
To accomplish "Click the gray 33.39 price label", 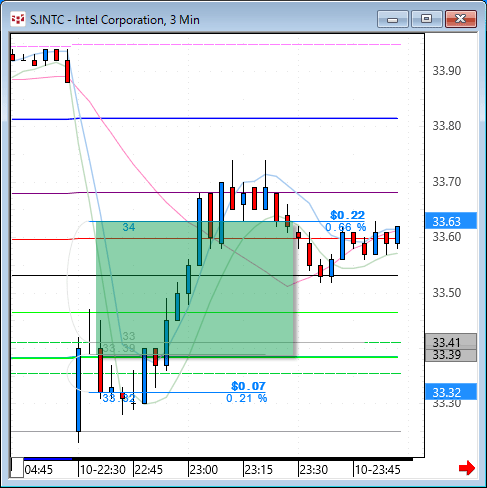I will click(451, 355).
